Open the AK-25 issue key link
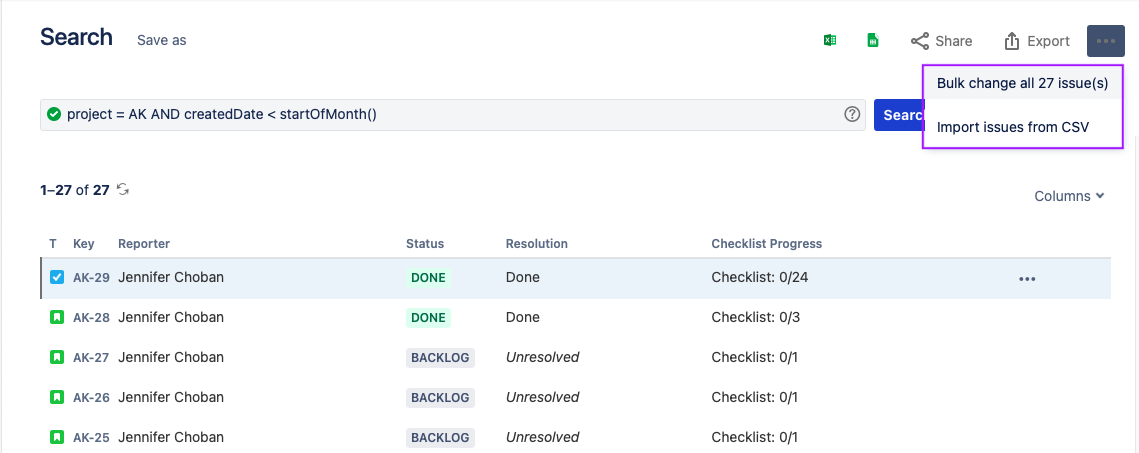This screenshot has width=1139, height=453. click(91, 437)
